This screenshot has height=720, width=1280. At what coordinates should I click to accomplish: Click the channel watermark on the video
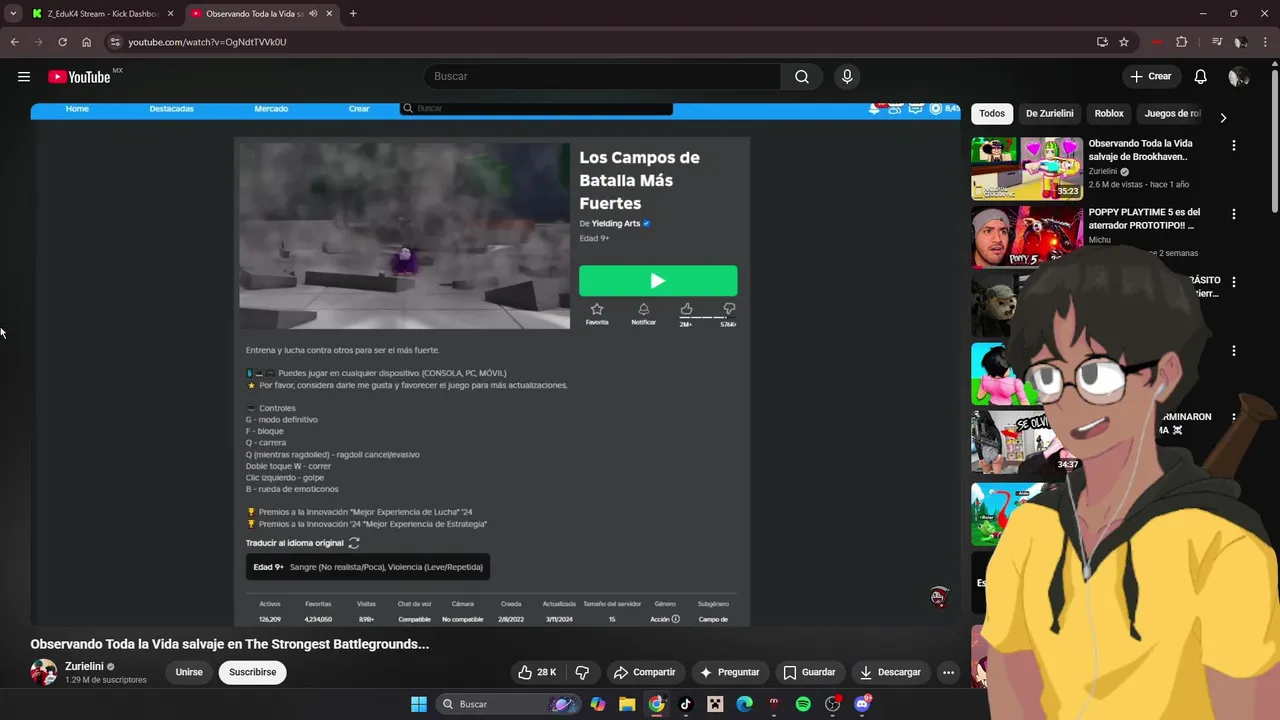coord(938,597)
